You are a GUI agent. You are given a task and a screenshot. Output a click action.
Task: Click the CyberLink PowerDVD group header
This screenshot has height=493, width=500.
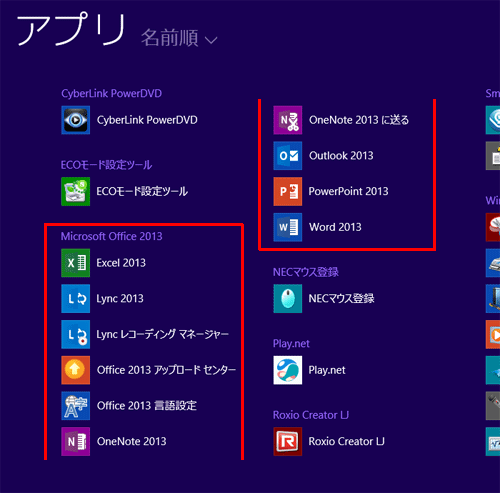[x=111, y=94]
